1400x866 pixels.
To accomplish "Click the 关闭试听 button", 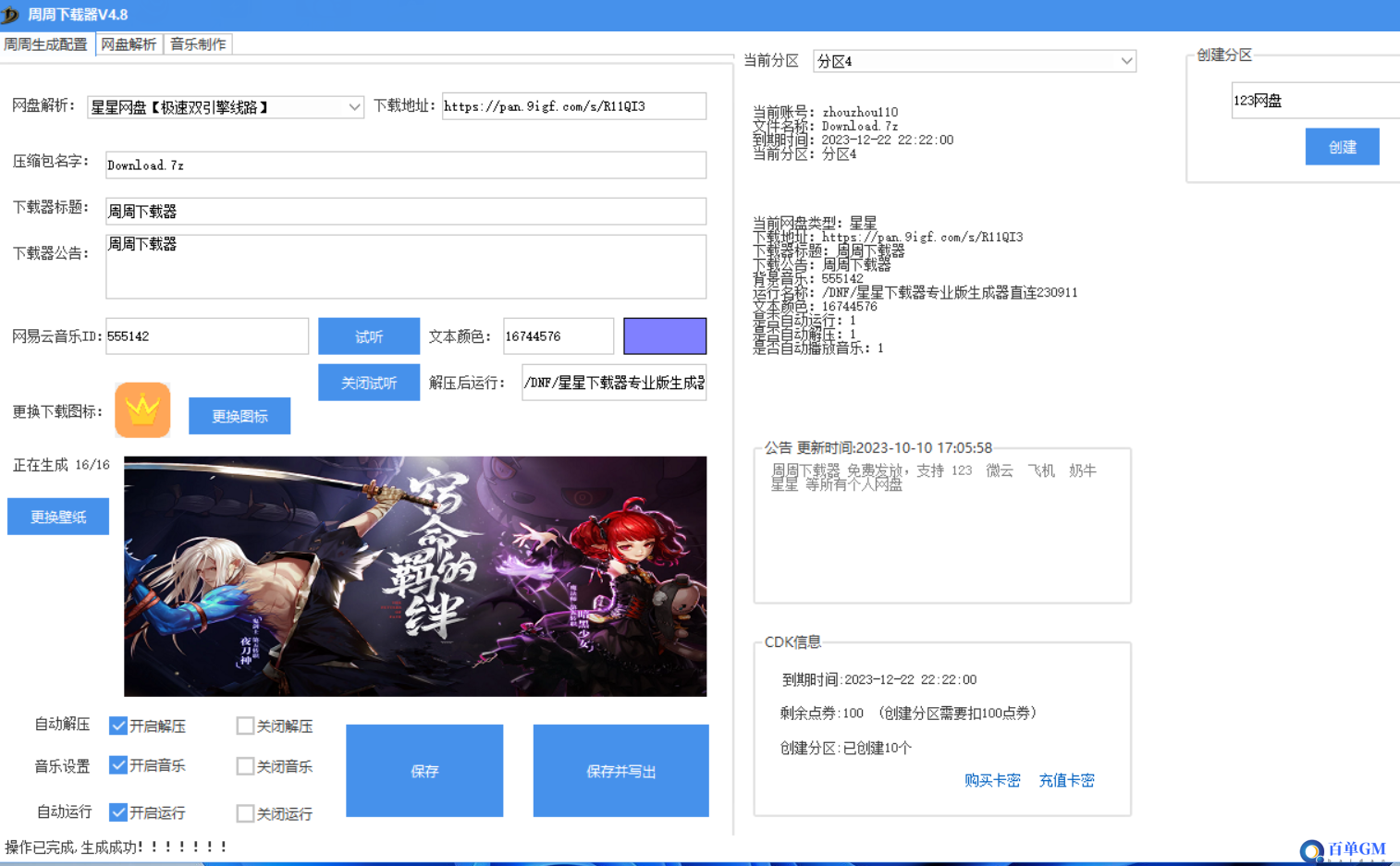I will tap(369, 383).
